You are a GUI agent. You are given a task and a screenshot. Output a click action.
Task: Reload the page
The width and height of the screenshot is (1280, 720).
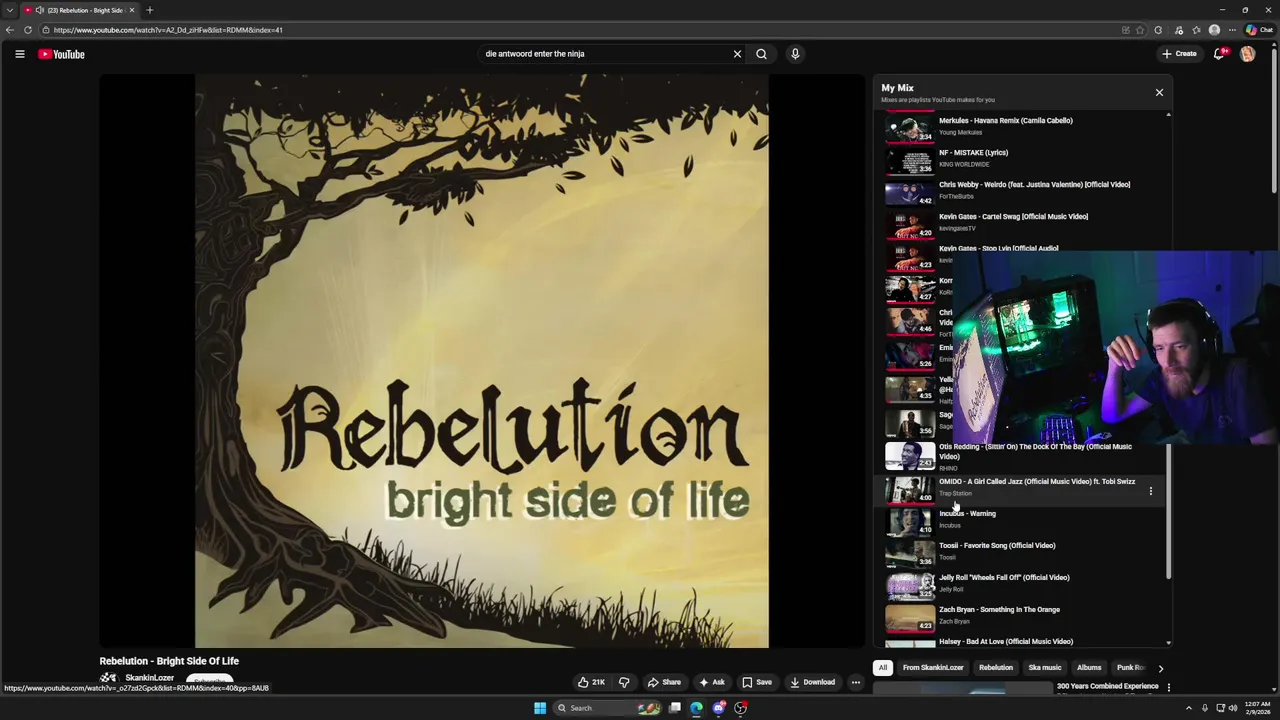point(27,30)
